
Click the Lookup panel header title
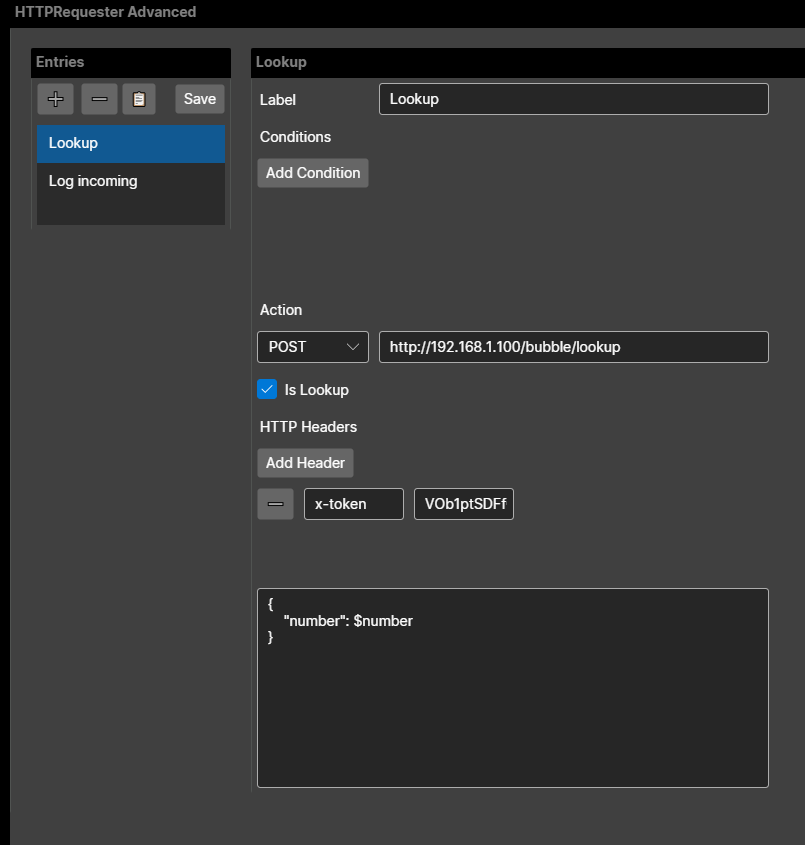(281, 62)
